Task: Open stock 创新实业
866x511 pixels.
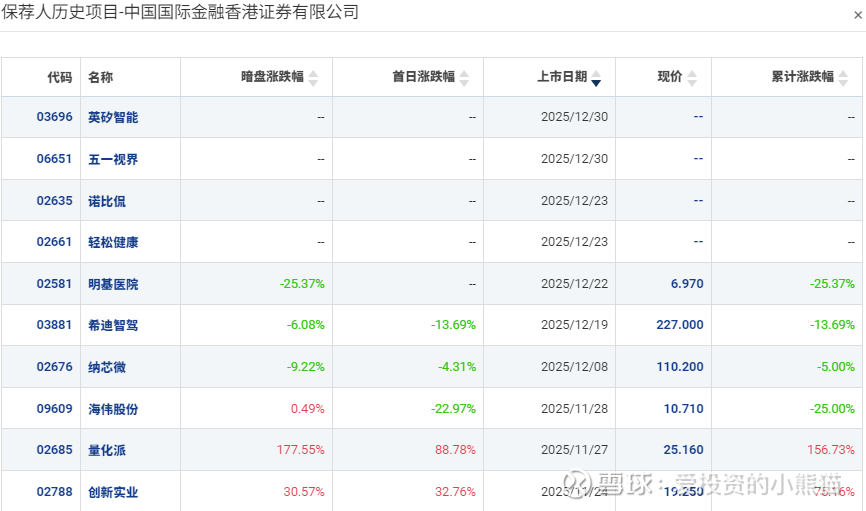Action: click(x=113, y=492)
